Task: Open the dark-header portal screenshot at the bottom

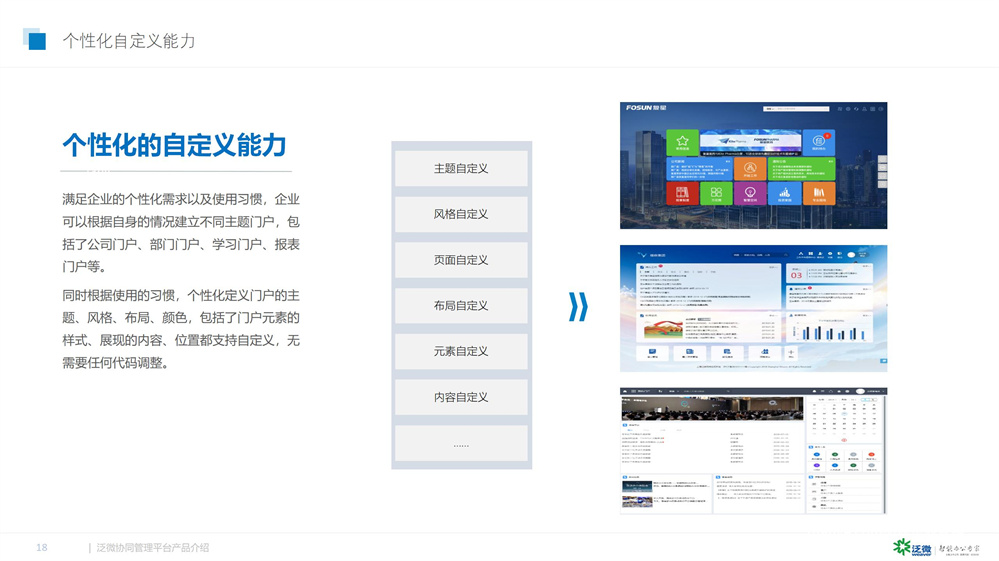Action: pos(753,450)
